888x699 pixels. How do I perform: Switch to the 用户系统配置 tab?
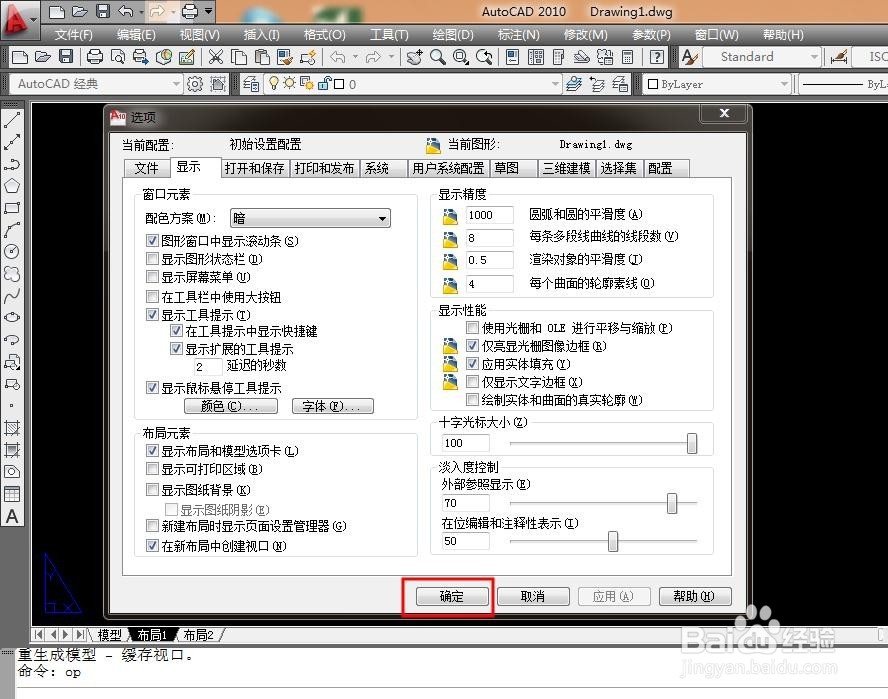click(x=448, y=168)
